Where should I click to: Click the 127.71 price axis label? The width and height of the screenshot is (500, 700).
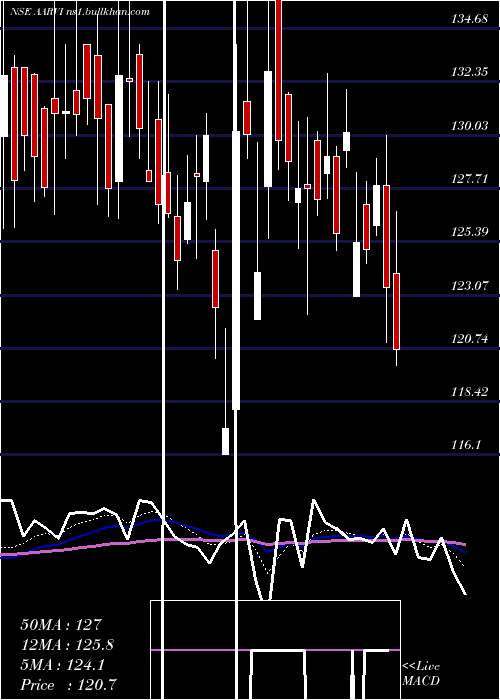click(470, 179)
